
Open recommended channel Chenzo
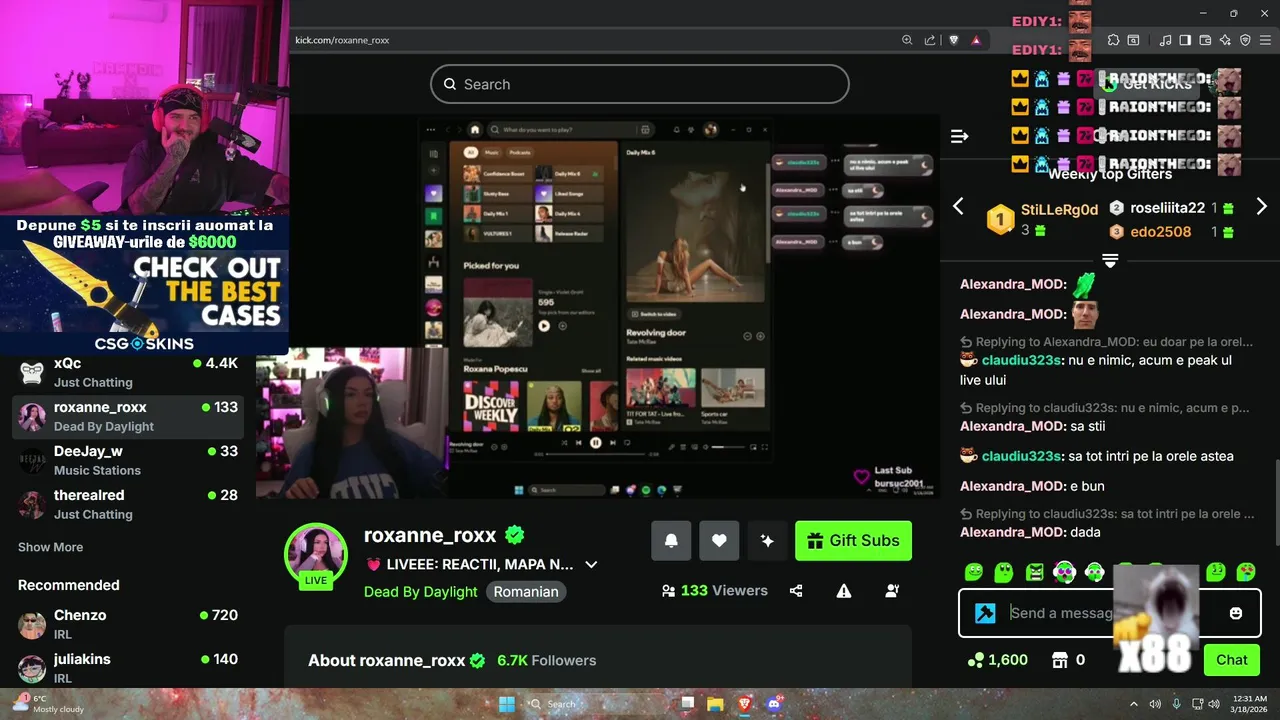(x=128, y=624)
